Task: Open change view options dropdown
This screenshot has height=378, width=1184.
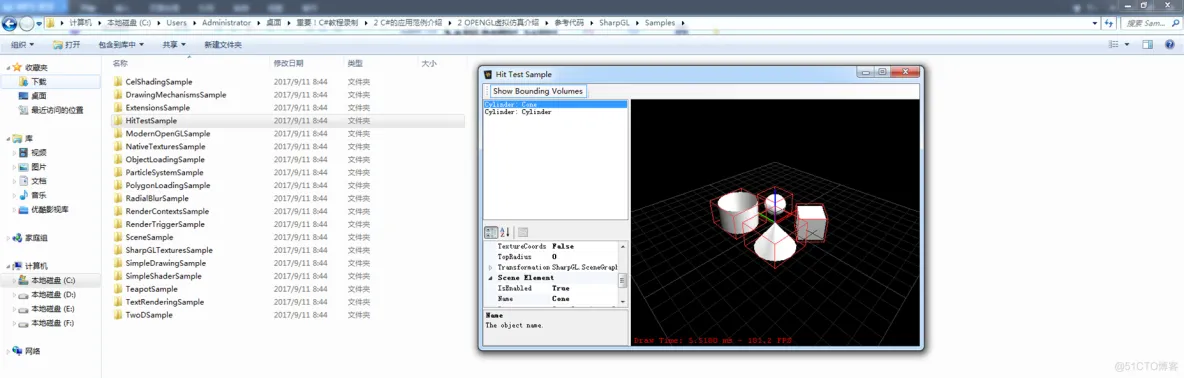Action: (x=1127, y=45)
